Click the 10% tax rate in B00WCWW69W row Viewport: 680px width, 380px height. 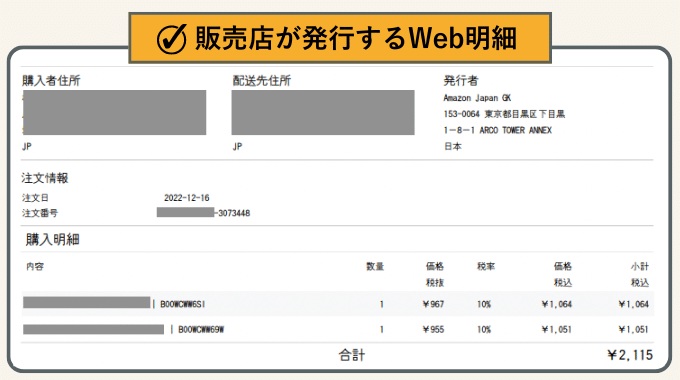tap(484, 330)
